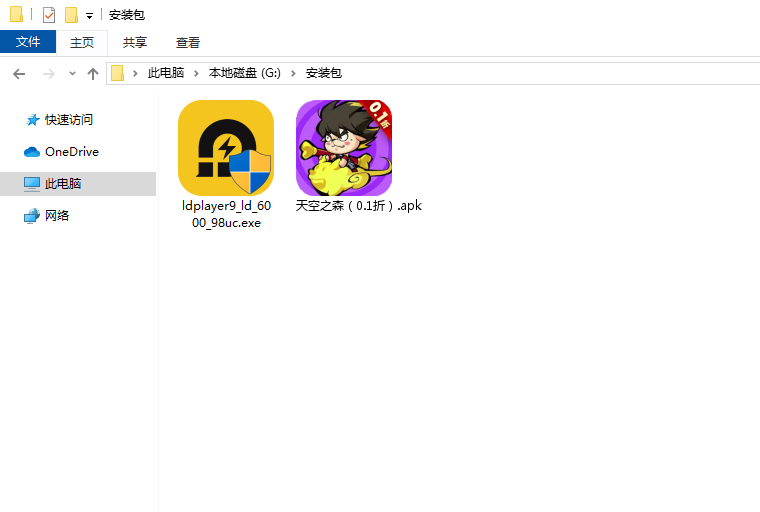
Task: Open the 文件 menu
Action: [x=28, y=42]
